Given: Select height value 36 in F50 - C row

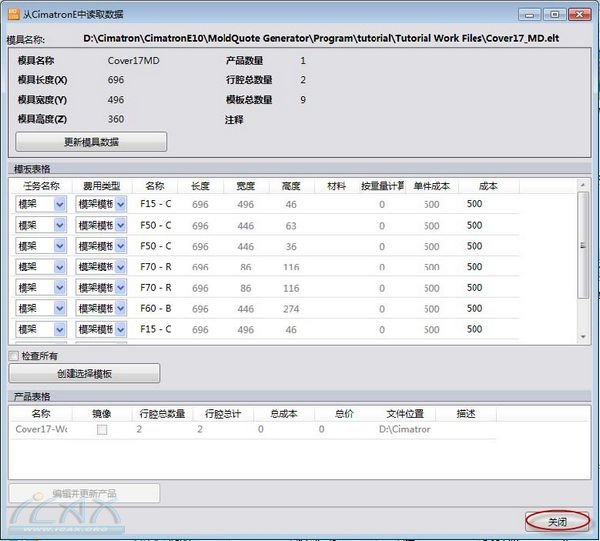Looking at the screenshot, I should pyautogui.click(x=291, y=246).
